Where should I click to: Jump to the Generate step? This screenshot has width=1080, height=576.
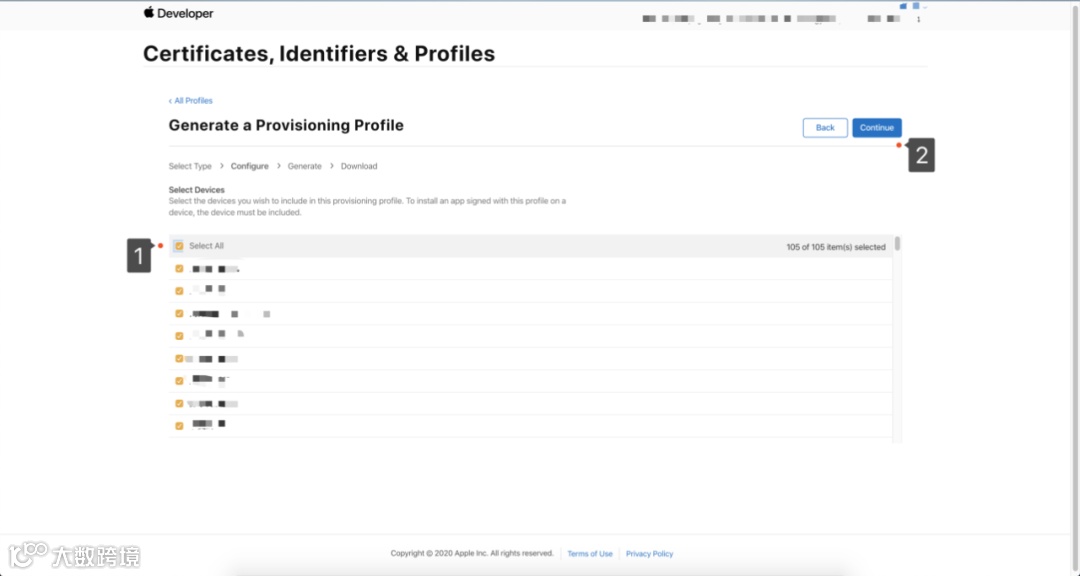click(x=305, y=166)
